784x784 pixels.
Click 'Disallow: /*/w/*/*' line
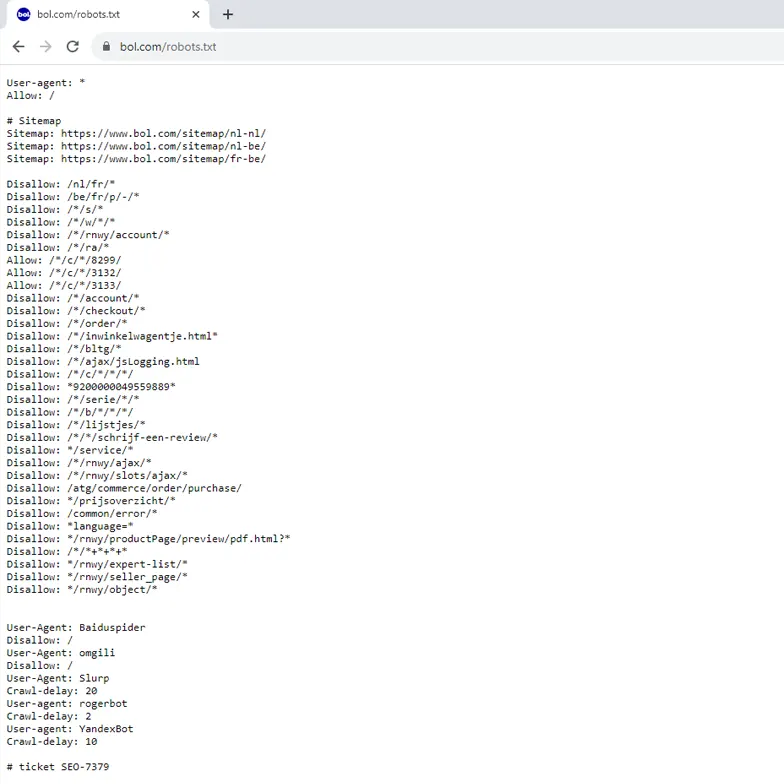click(60, 222)
